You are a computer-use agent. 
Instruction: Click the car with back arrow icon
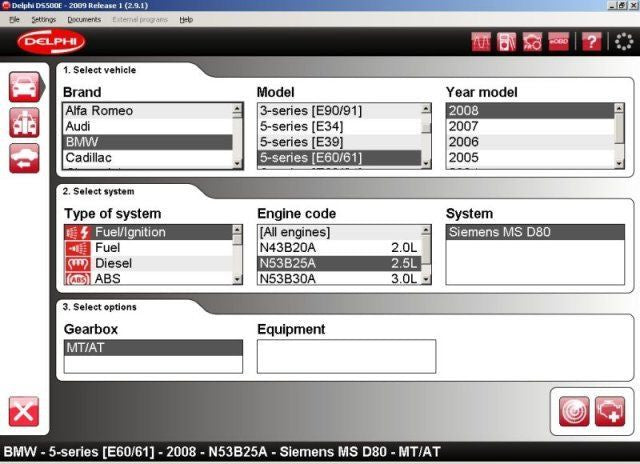pyautogui.click(x=24, y=158)
